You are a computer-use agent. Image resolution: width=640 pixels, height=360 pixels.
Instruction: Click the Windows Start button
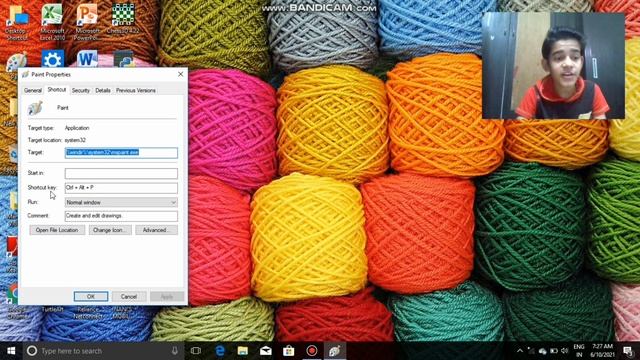(11, 351)
